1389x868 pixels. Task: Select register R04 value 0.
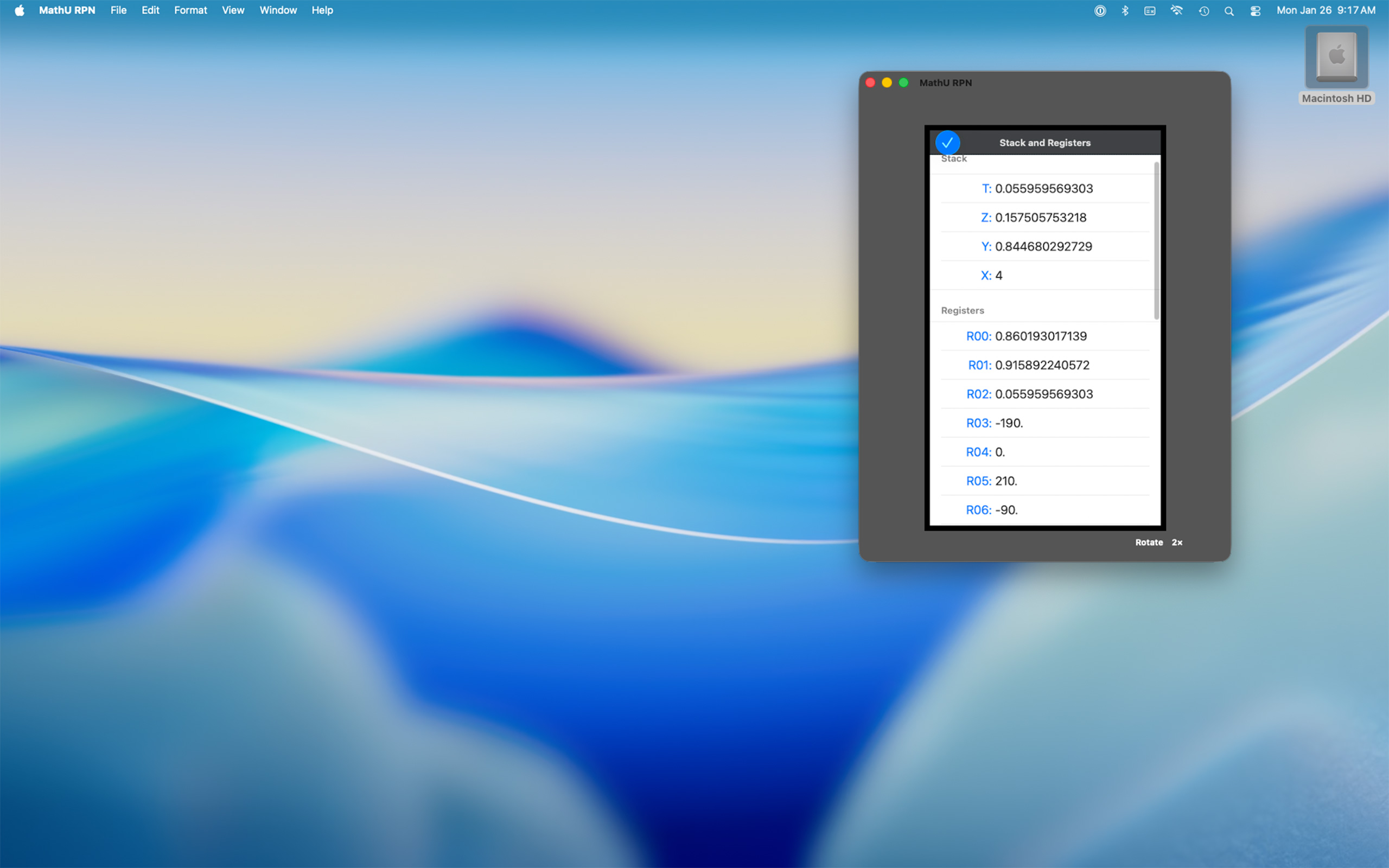click(x=1044, y=452)
